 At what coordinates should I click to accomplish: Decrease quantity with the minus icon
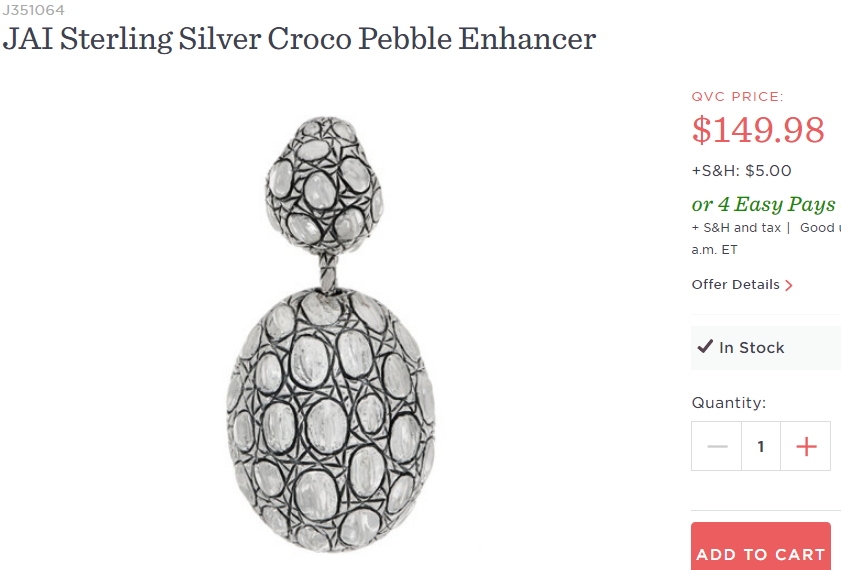point(716,446)
